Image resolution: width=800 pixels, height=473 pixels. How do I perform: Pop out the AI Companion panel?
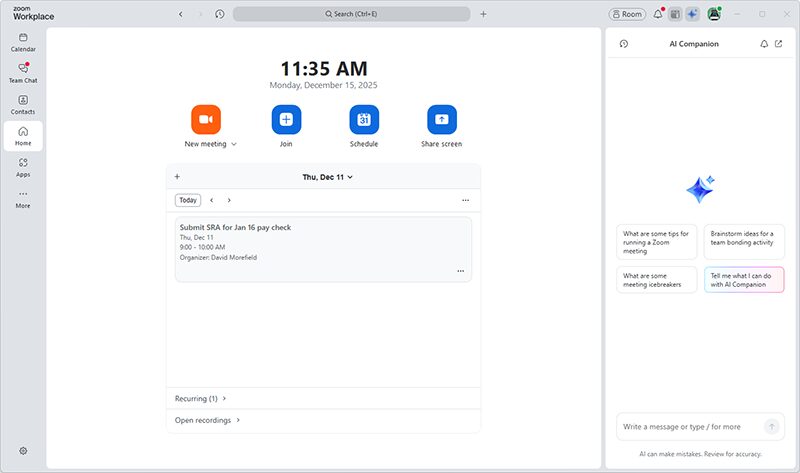[x=779, y=44]
